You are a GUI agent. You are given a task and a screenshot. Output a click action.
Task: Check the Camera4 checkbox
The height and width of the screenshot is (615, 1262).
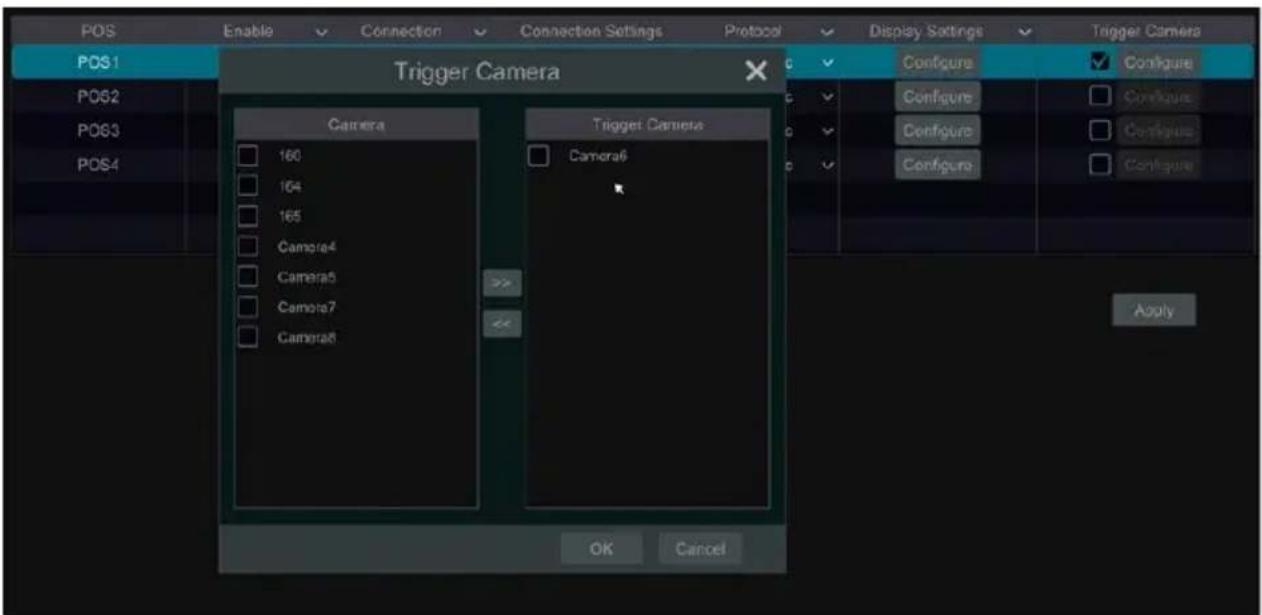coord(249,246)
